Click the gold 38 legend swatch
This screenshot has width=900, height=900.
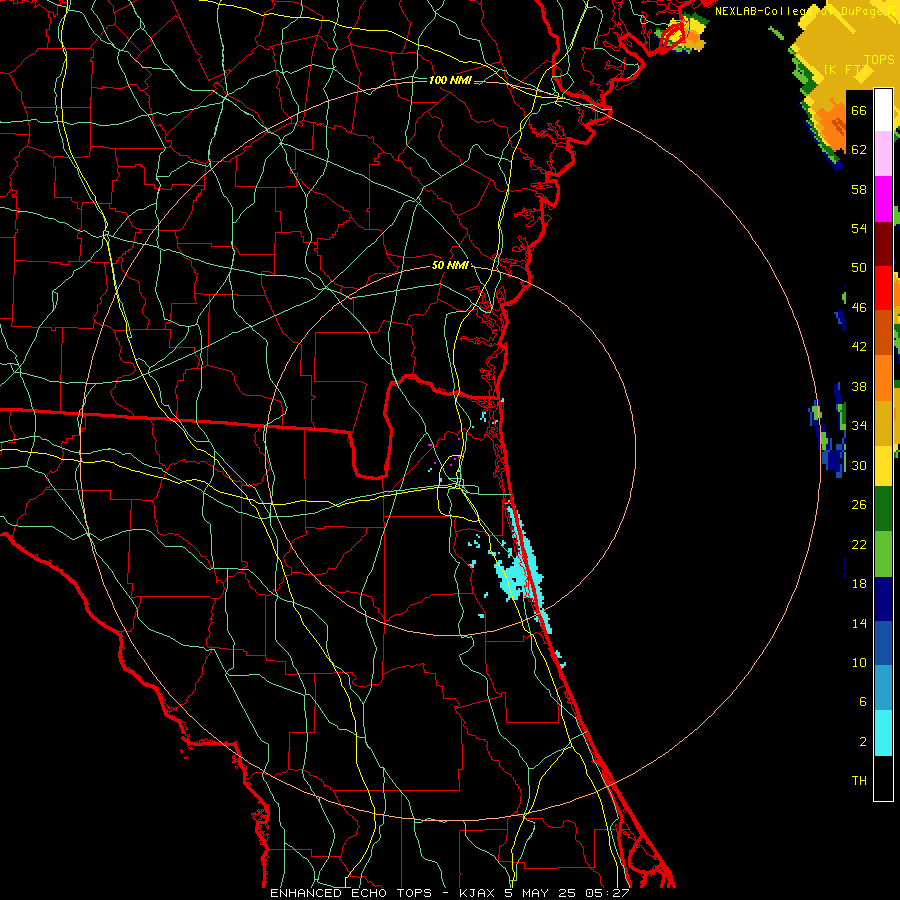[883, 422]
